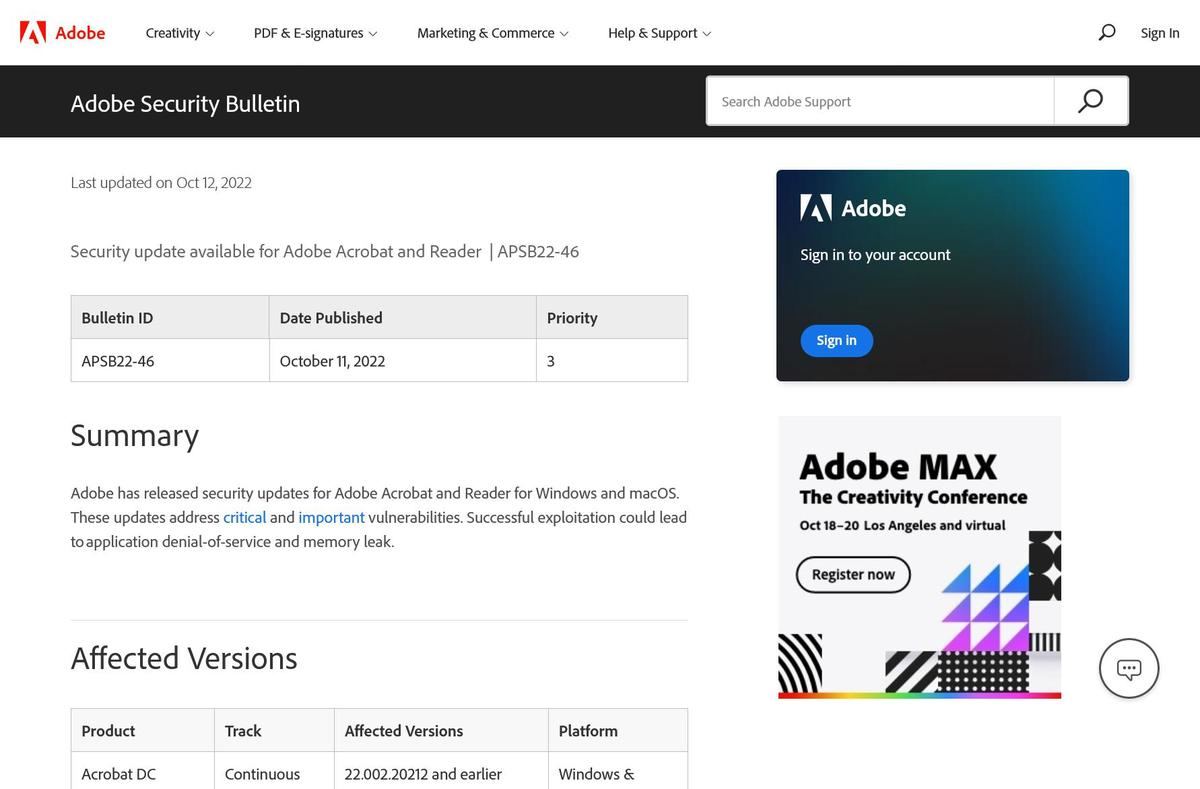The height and width of the screenshot is (789, 1200).
Task: Click the Adobe MAX conference banner
Action: (919, 557)
